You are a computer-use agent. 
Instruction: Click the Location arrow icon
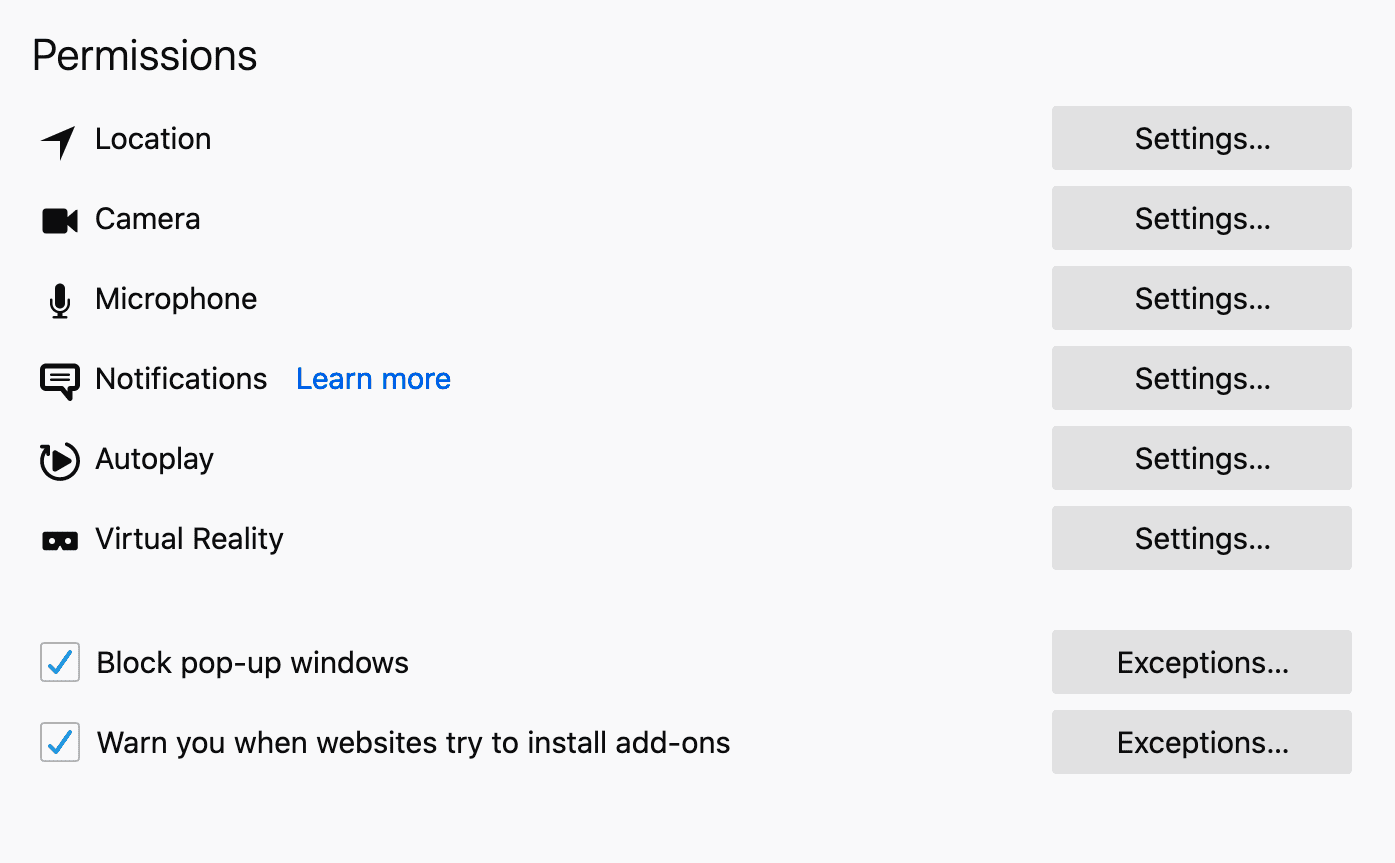[x=59, y=142]
